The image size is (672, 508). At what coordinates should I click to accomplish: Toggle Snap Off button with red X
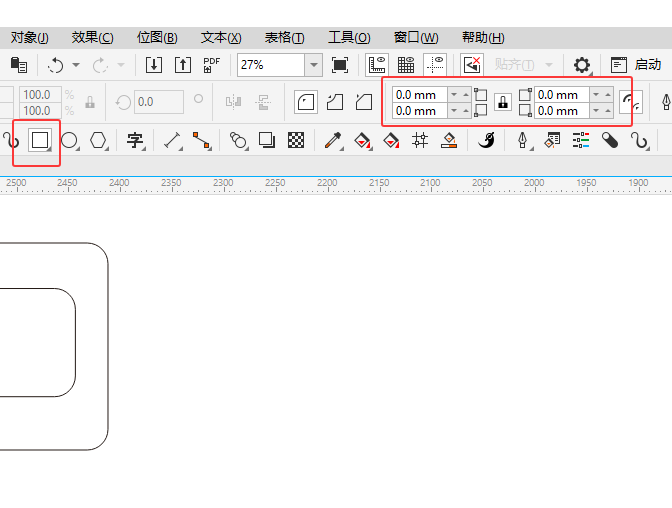[x=472, y=65]
